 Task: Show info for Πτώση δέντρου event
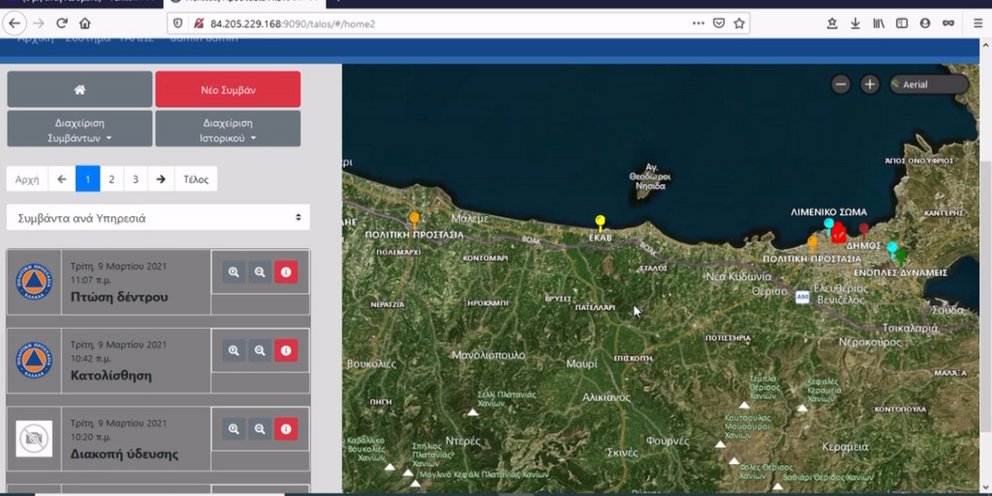pyautogui.click(x=286, y=272)
